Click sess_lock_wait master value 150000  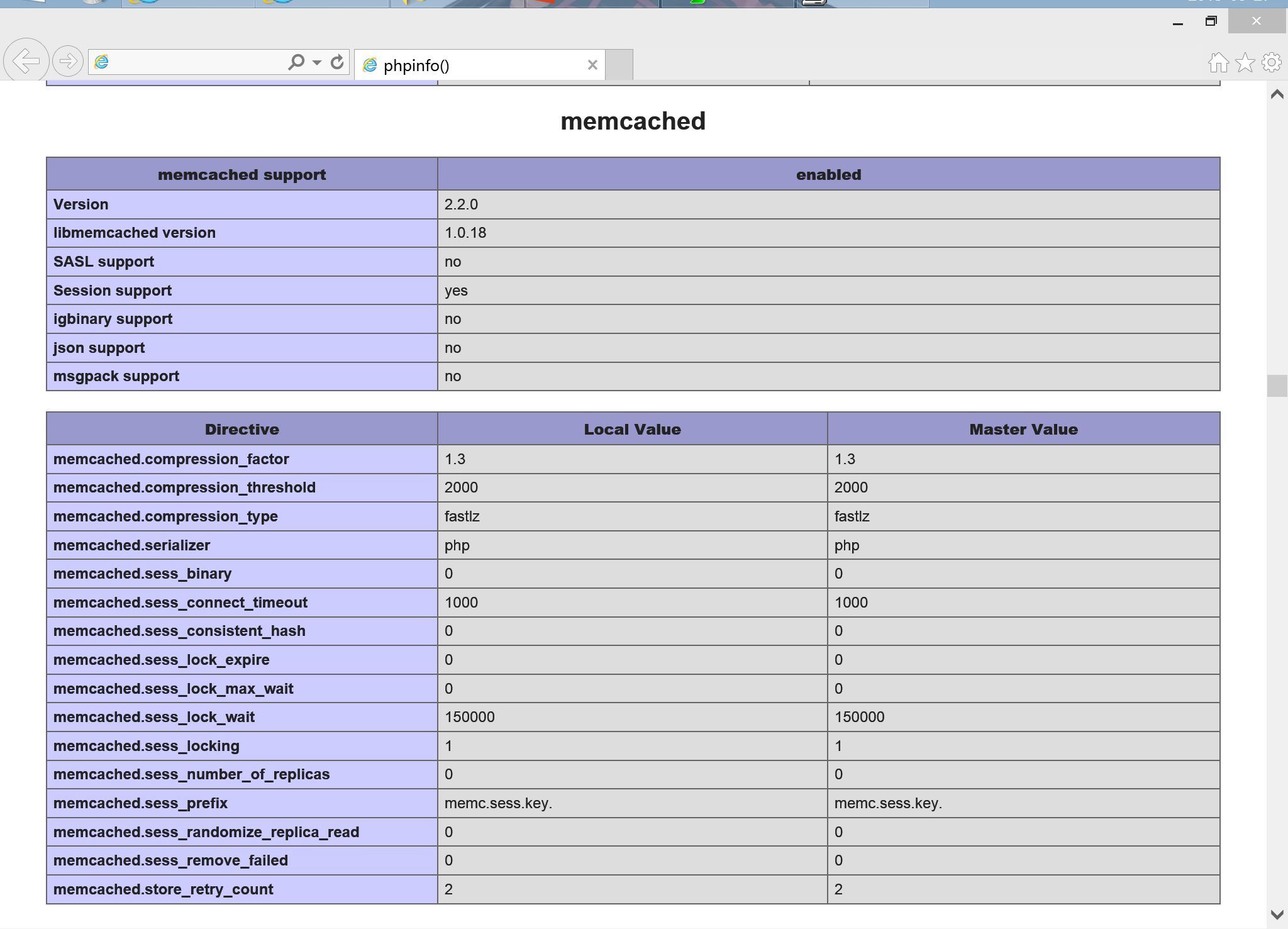coord(859,717)
